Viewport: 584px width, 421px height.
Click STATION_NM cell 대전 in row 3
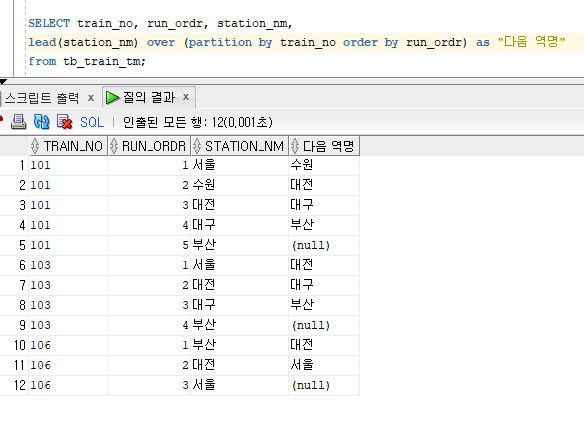click(x=239, y=205)
